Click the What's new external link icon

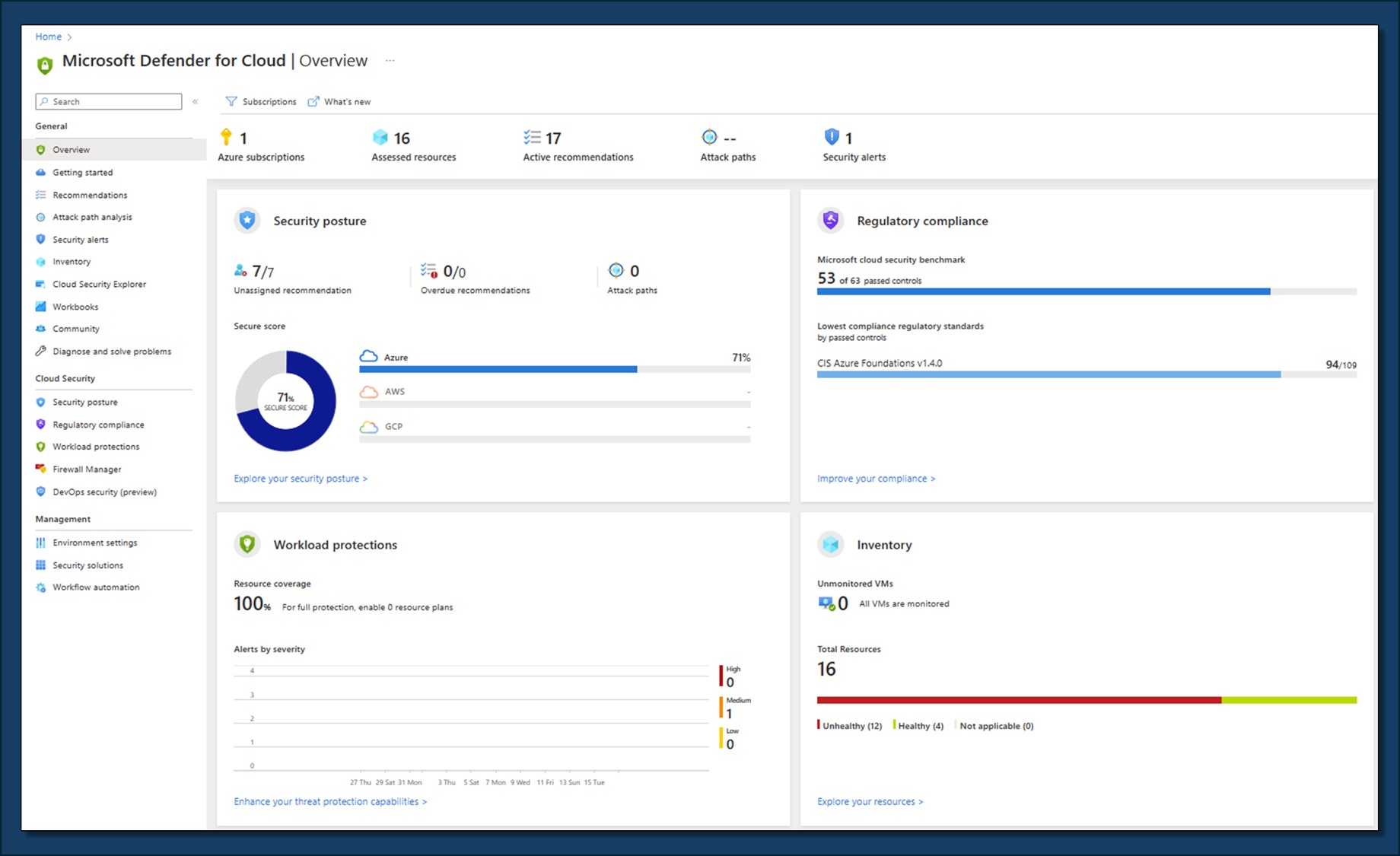pyautogui.click(x=313, y=101)
